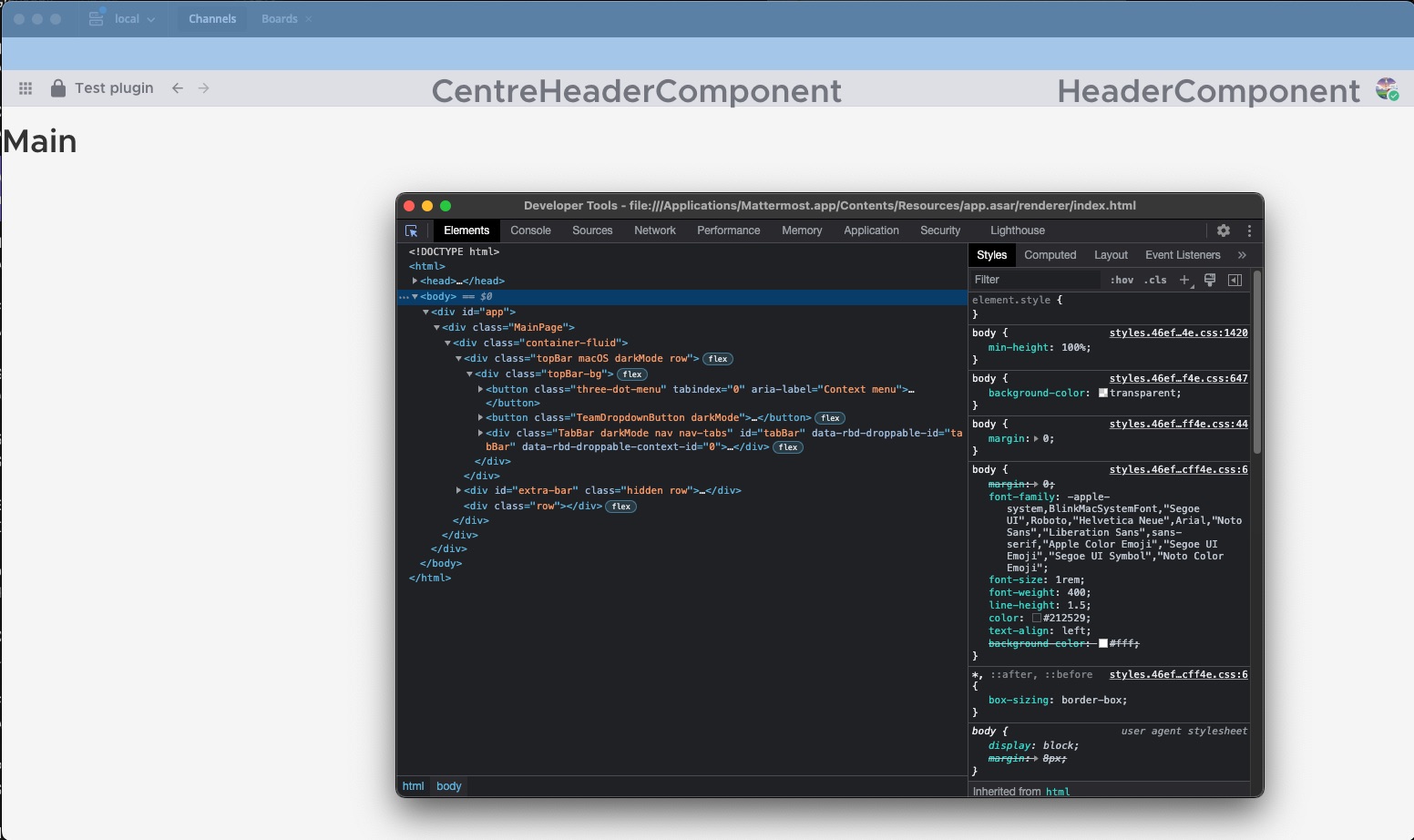
Task: Click the apps grid icon near Test plugin
Action: click(26, 87)
